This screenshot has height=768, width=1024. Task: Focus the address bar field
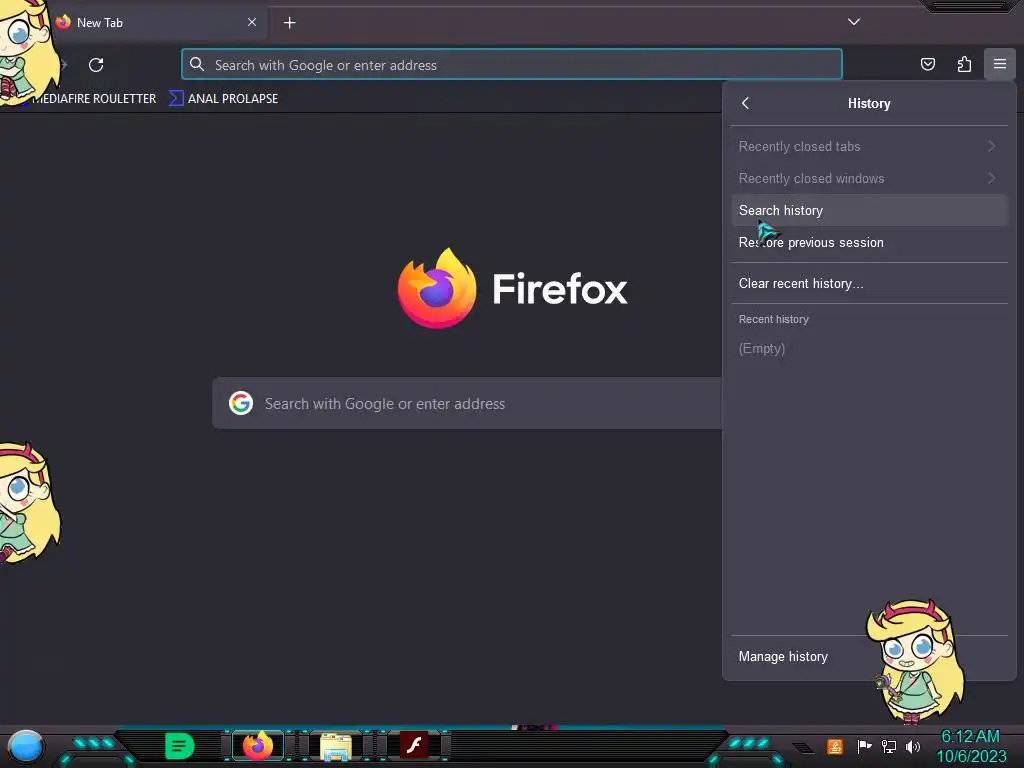pyautogui.click(x=511, y=65)
